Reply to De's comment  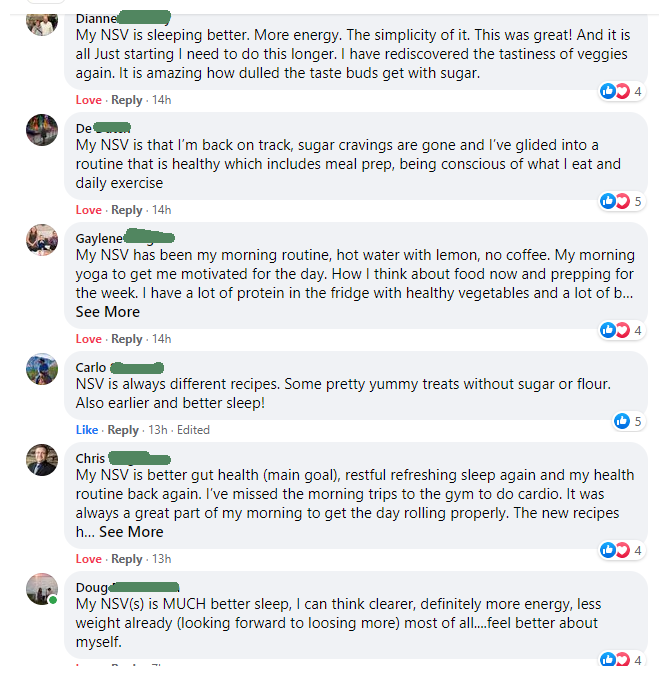tap(127, 210)
